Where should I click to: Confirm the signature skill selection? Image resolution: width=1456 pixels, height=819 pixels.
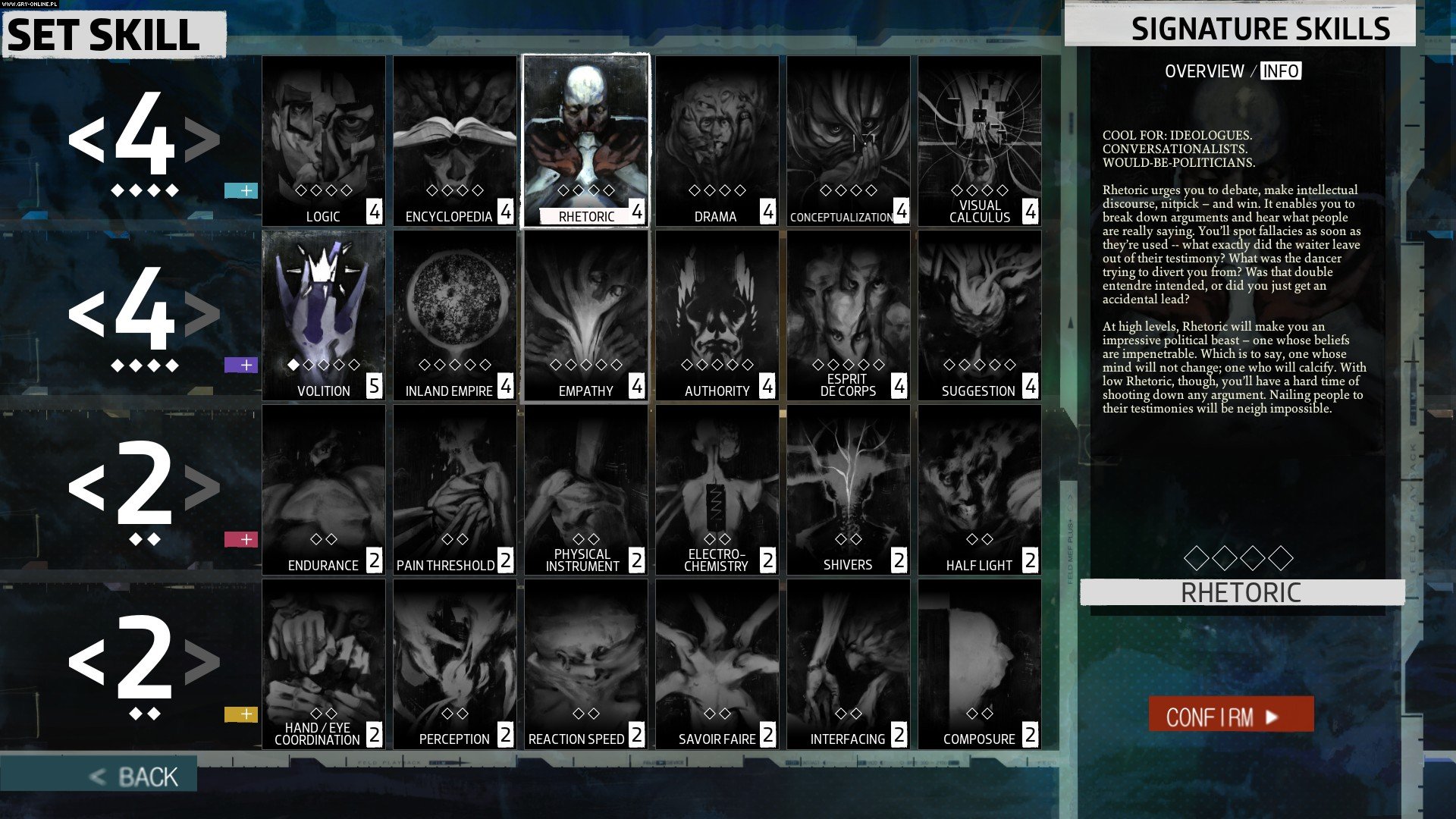[1231, 714]
